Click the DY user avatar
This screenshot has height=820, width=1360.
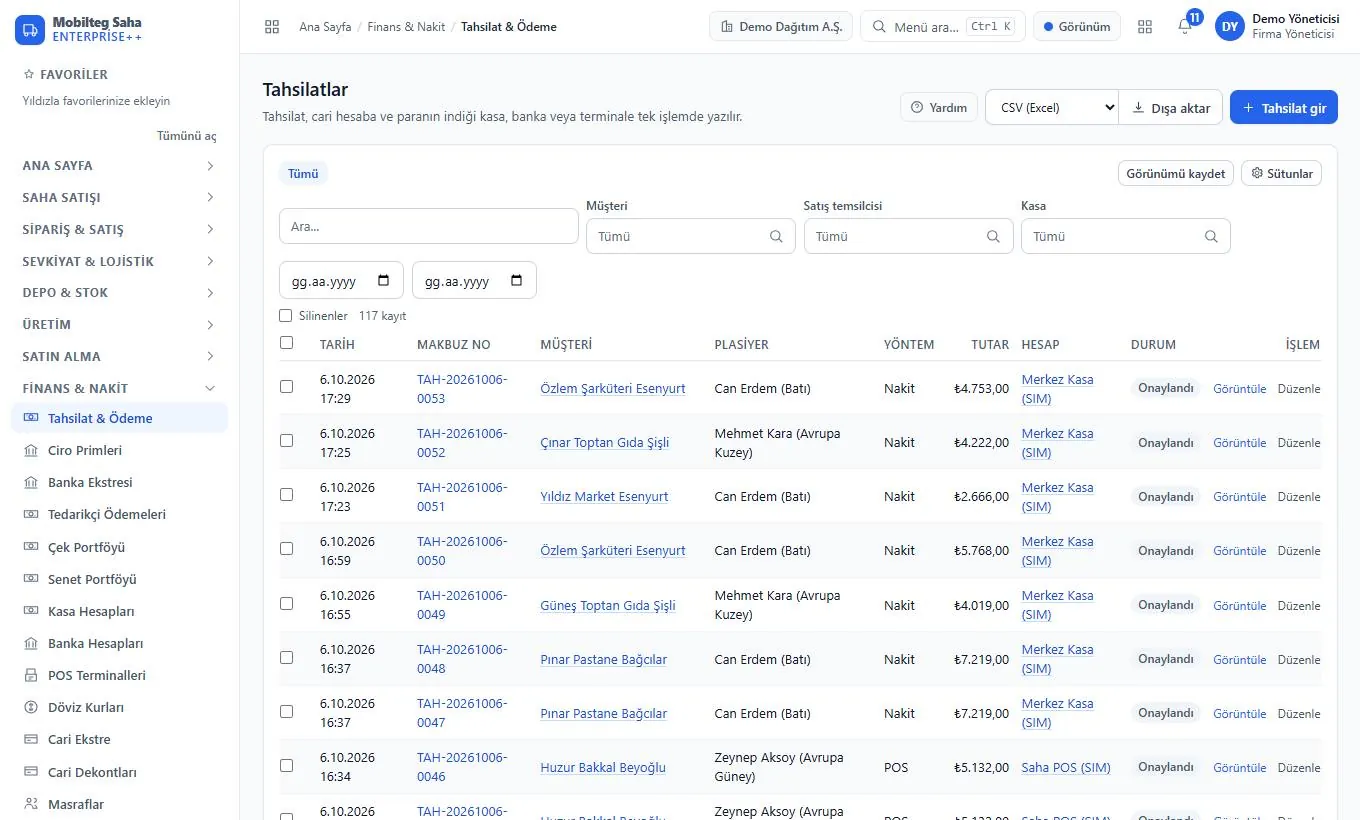[x=1230, y=27]
